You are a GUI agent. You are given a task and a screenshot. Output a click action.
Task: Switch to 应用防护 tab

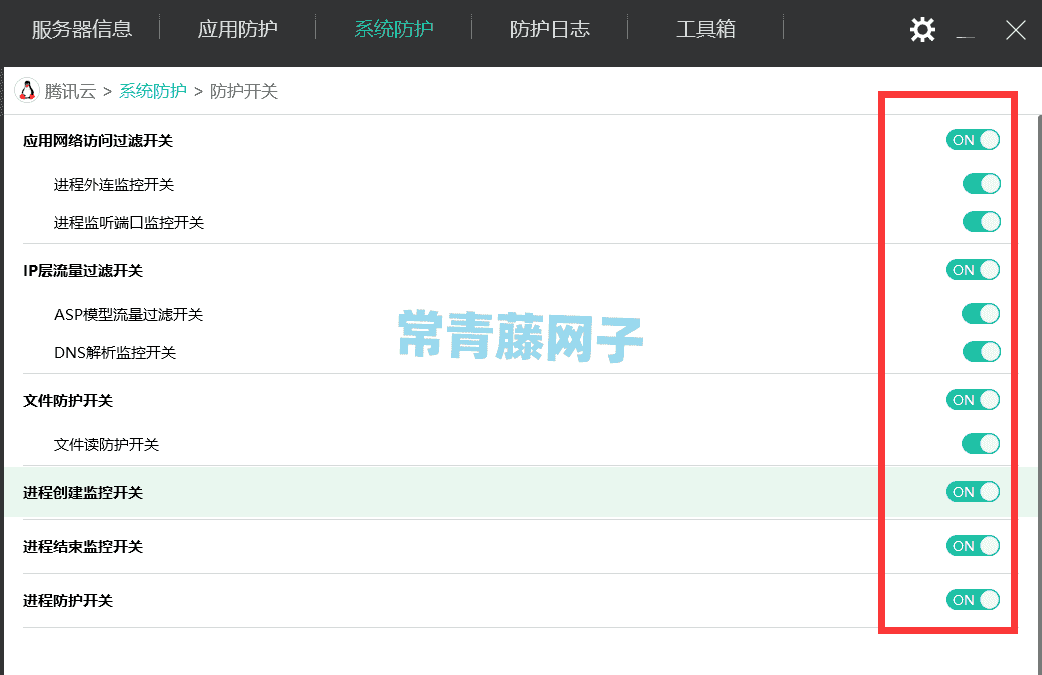[237, 29]
